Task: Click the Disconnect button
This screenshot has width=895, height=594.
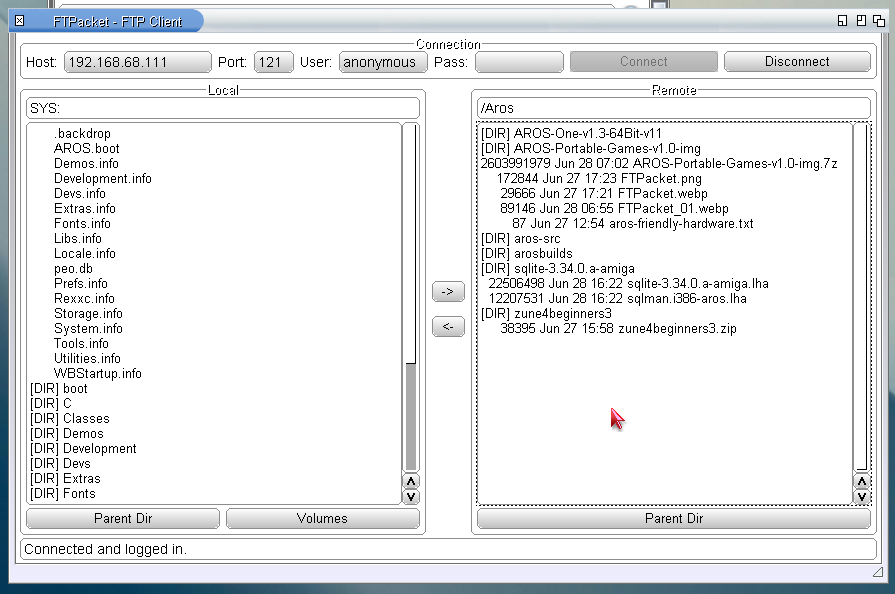Action: point(797,62)
